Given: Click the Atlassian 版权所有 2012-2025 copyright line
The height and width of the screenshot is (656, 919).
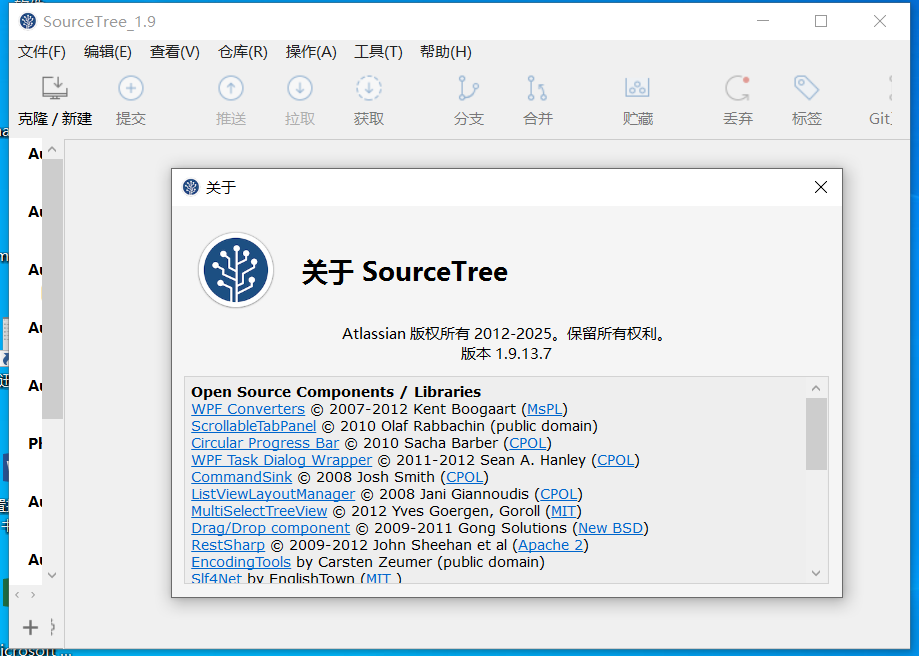Looking at the screenshot, I should click(505, 334).
